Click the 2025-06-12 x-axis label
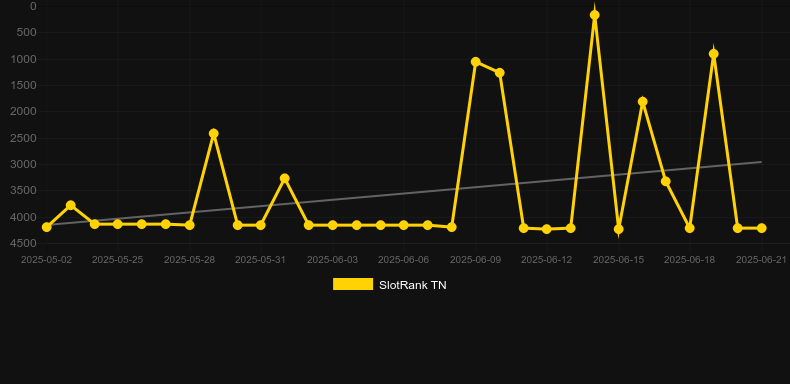The image size is (790, 384). click(x=547, y=260)
